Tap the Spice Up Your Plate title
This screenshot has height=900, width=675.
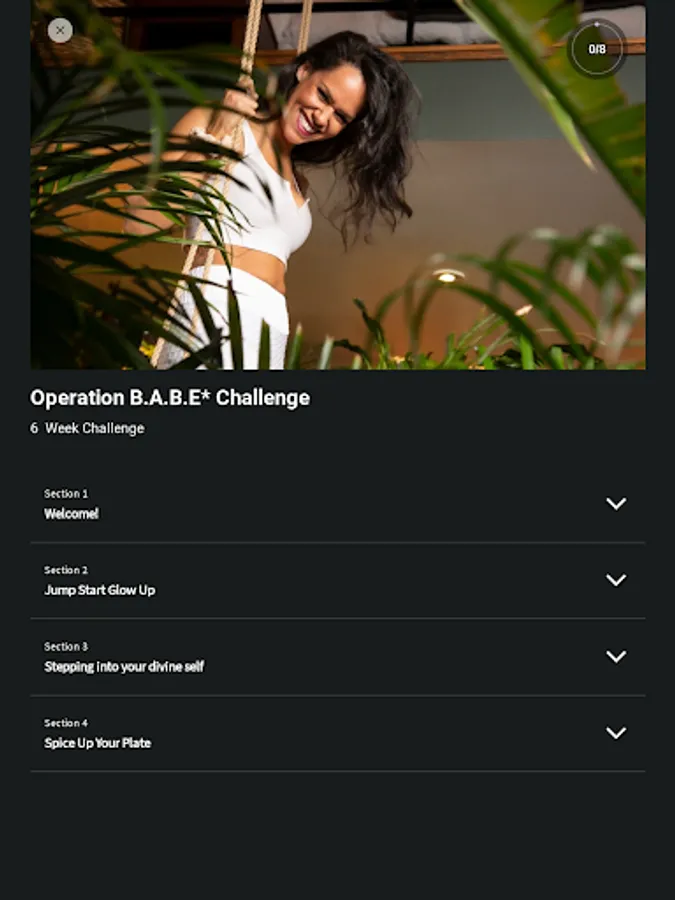coord(98,743)
